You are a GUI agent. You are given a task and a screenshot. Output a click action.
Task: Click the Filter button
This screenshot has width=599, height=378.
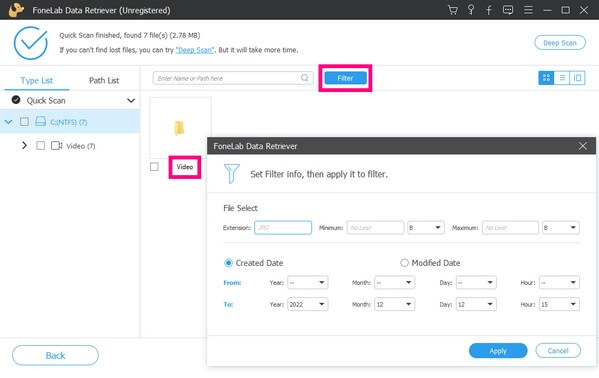coord(345,78)
